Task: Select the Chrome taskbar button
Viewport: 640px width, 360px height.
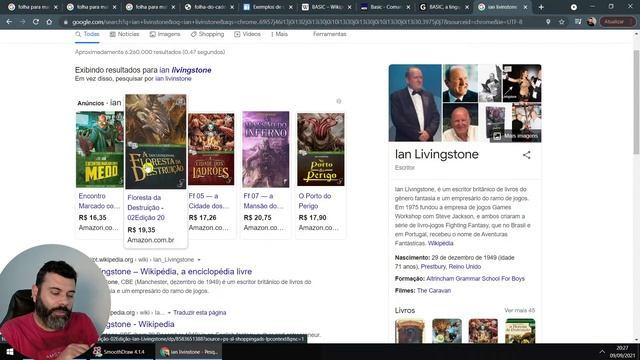Action: point(189,352)
